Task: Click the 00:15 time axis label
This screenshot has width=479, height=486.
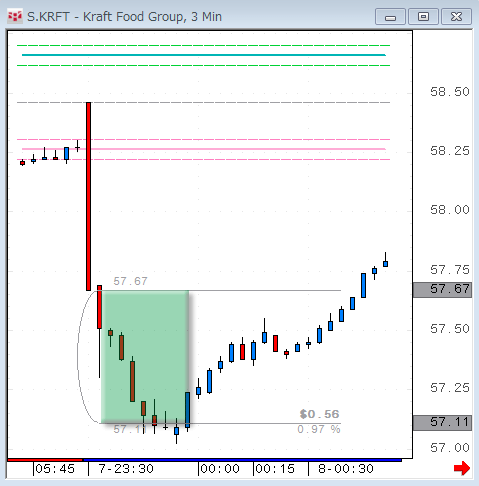Action: point(275,469)
